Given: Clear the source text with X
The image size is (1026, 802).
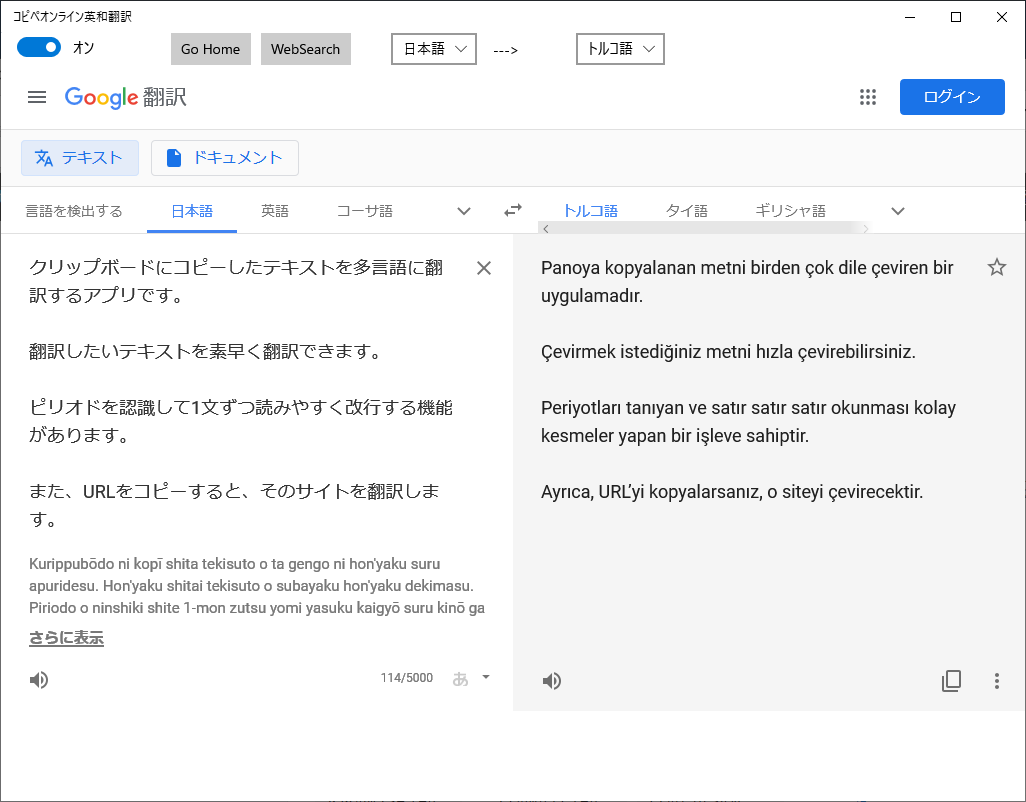Looking at the screenshot, I should [484, 268].
